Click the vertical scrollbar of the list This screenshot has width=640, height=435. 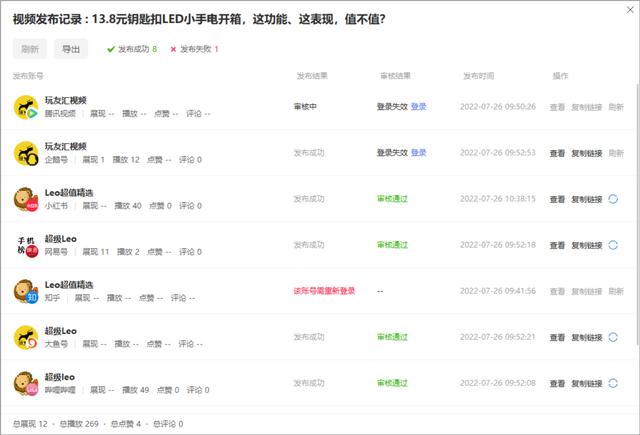(638, 214)
